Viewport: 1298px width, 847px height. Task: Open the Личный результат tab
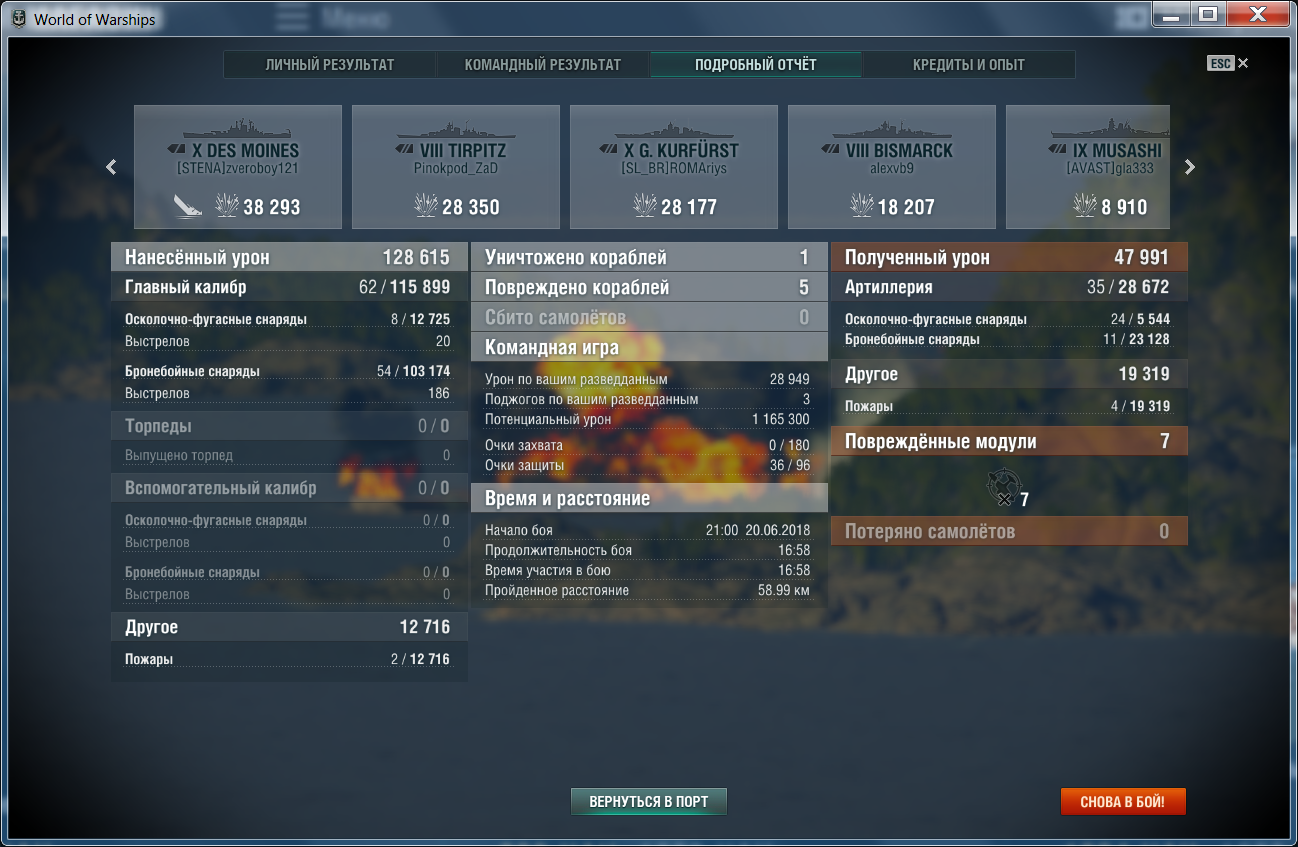coord(329,65)
